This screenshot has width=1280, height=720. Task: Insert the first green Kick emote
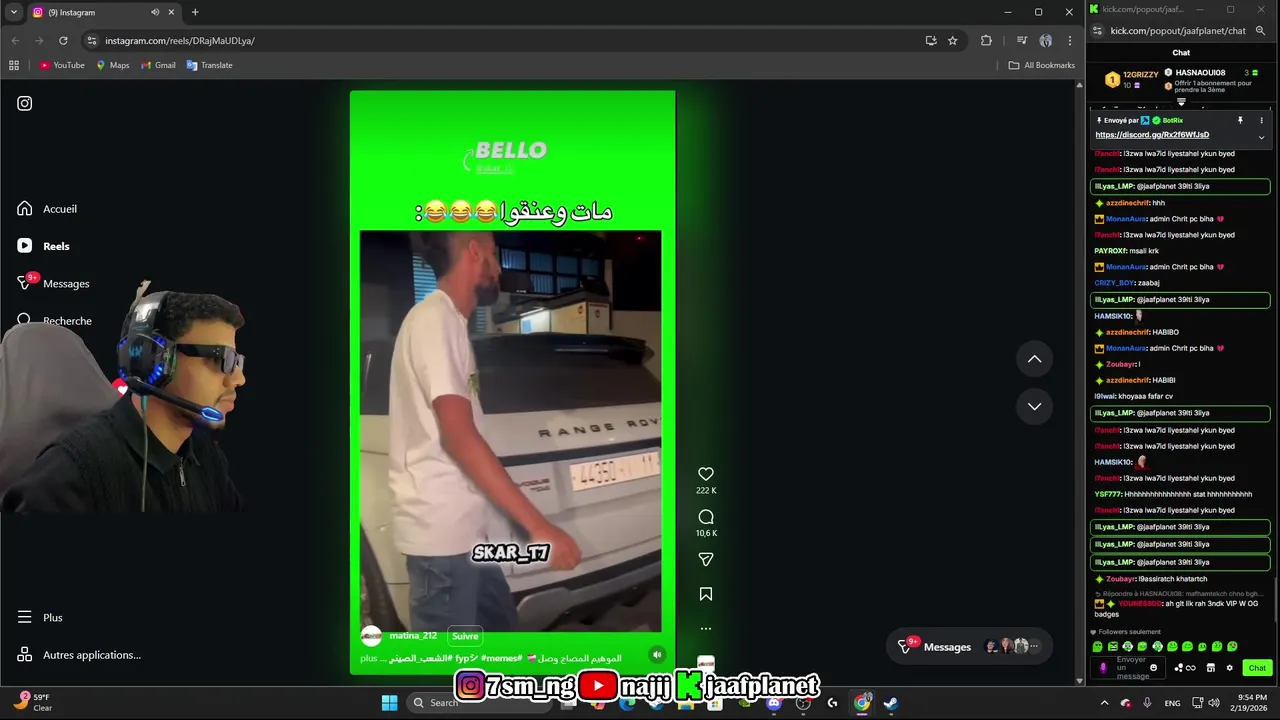pyautogui.click(x=1097, y=647)
